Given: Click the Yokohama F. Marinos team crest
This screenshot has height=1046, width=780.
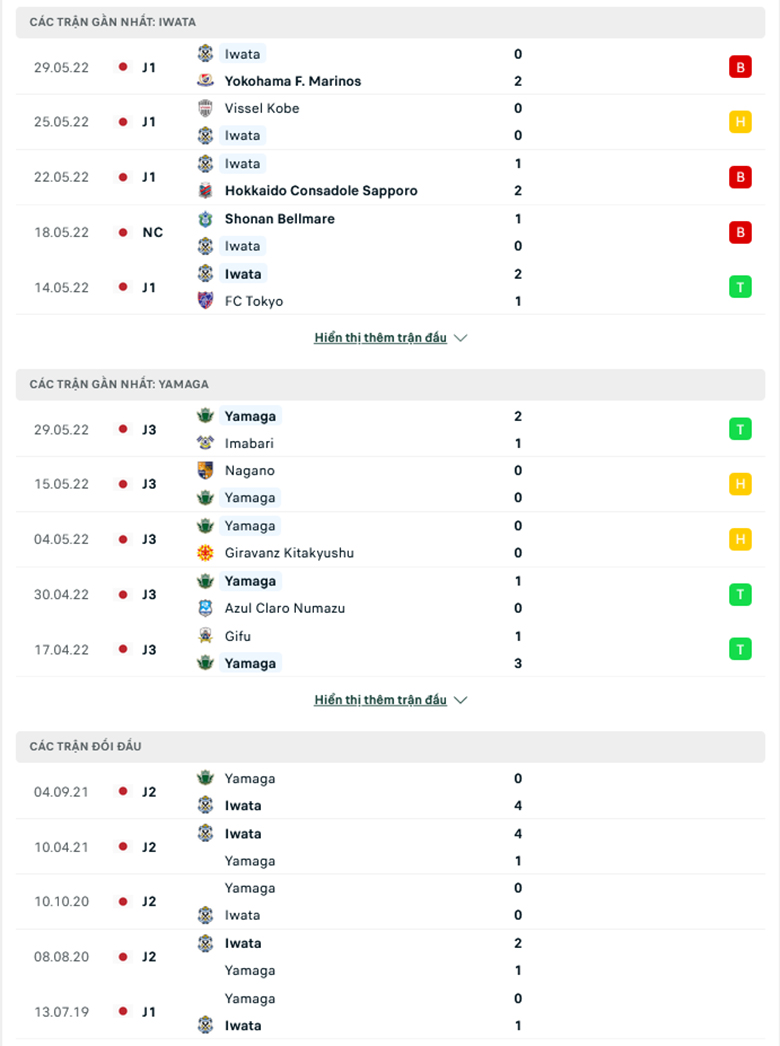Looking at the screenshot, I should click(x=206, y=81).
